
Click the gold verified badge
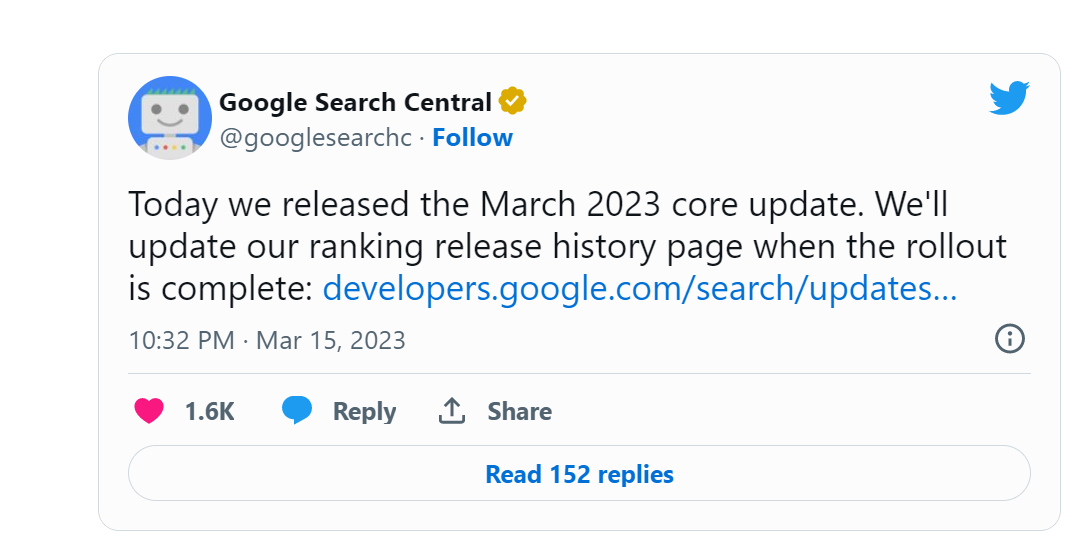(x=513, y=101)
